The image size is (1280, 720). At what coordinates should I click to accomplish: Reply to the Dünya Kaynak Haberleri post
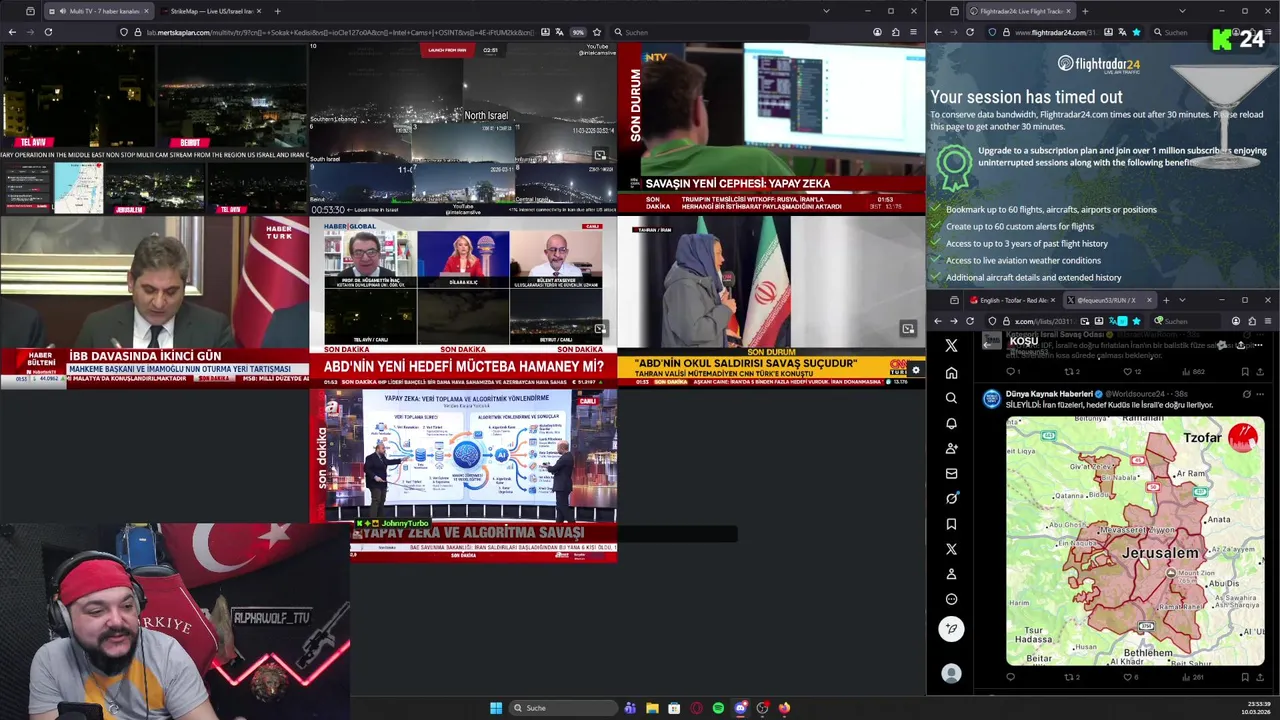1010,677
